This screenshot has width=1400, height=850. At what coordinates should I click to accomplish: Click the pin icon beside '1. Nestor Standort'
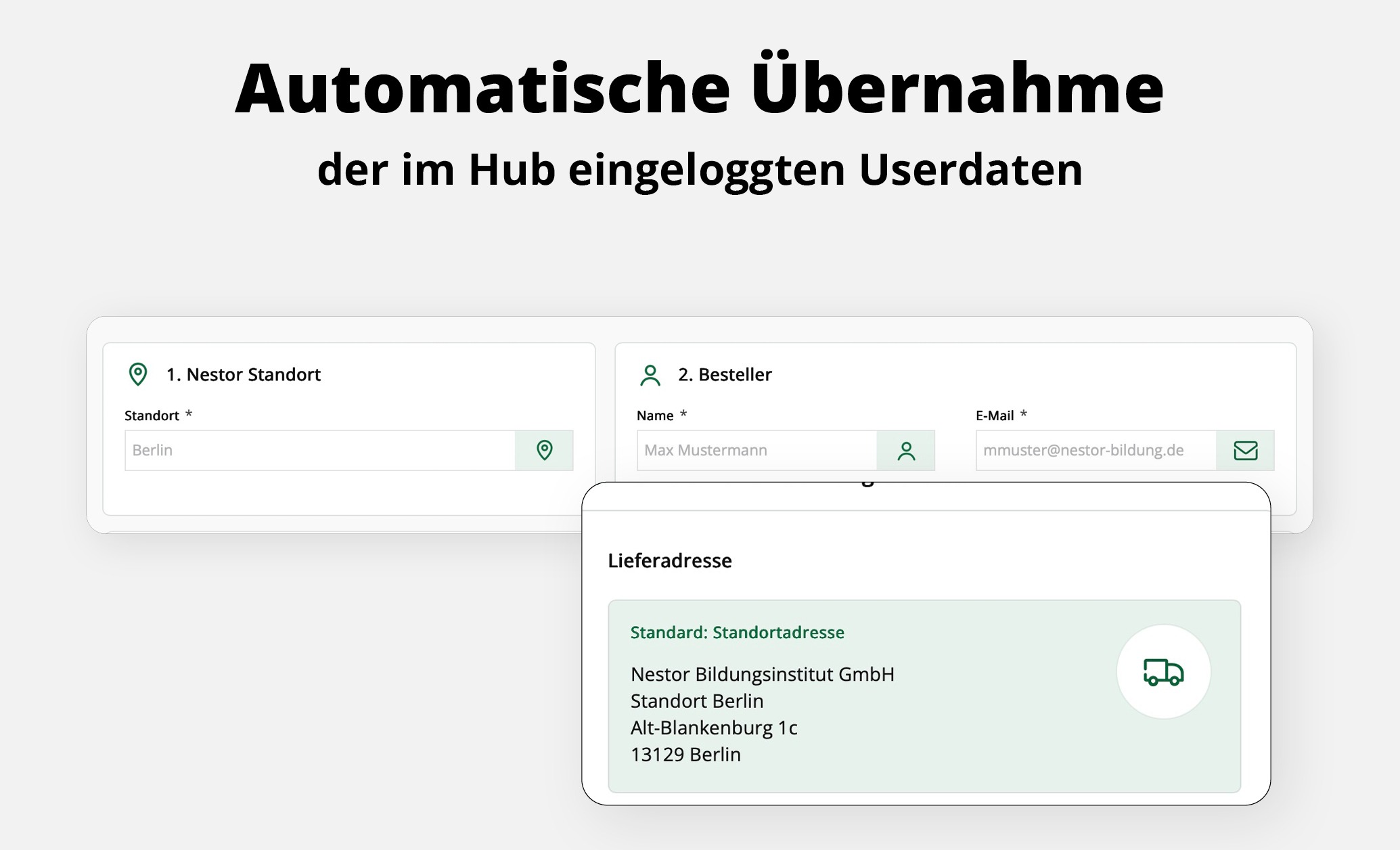coord(138,374)
